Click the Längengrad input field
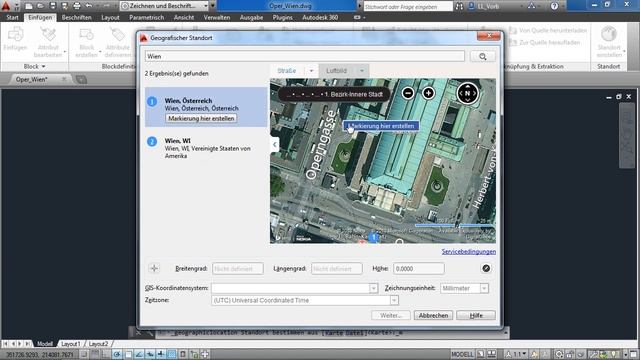The height and width of the screenshot is (360, 640). [x=336, y=268]
